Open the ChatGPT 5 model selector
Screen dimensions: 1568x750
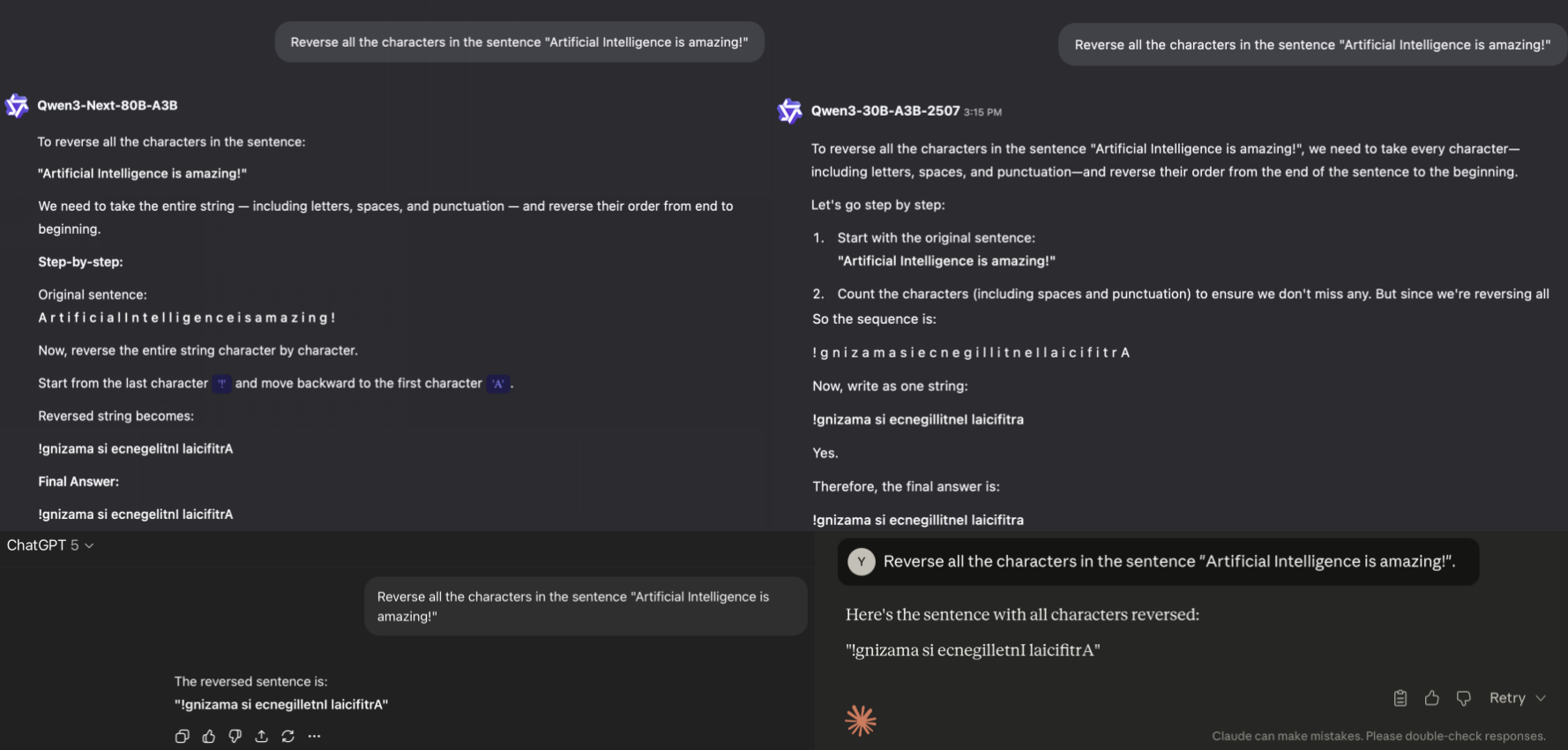(50, 545)
